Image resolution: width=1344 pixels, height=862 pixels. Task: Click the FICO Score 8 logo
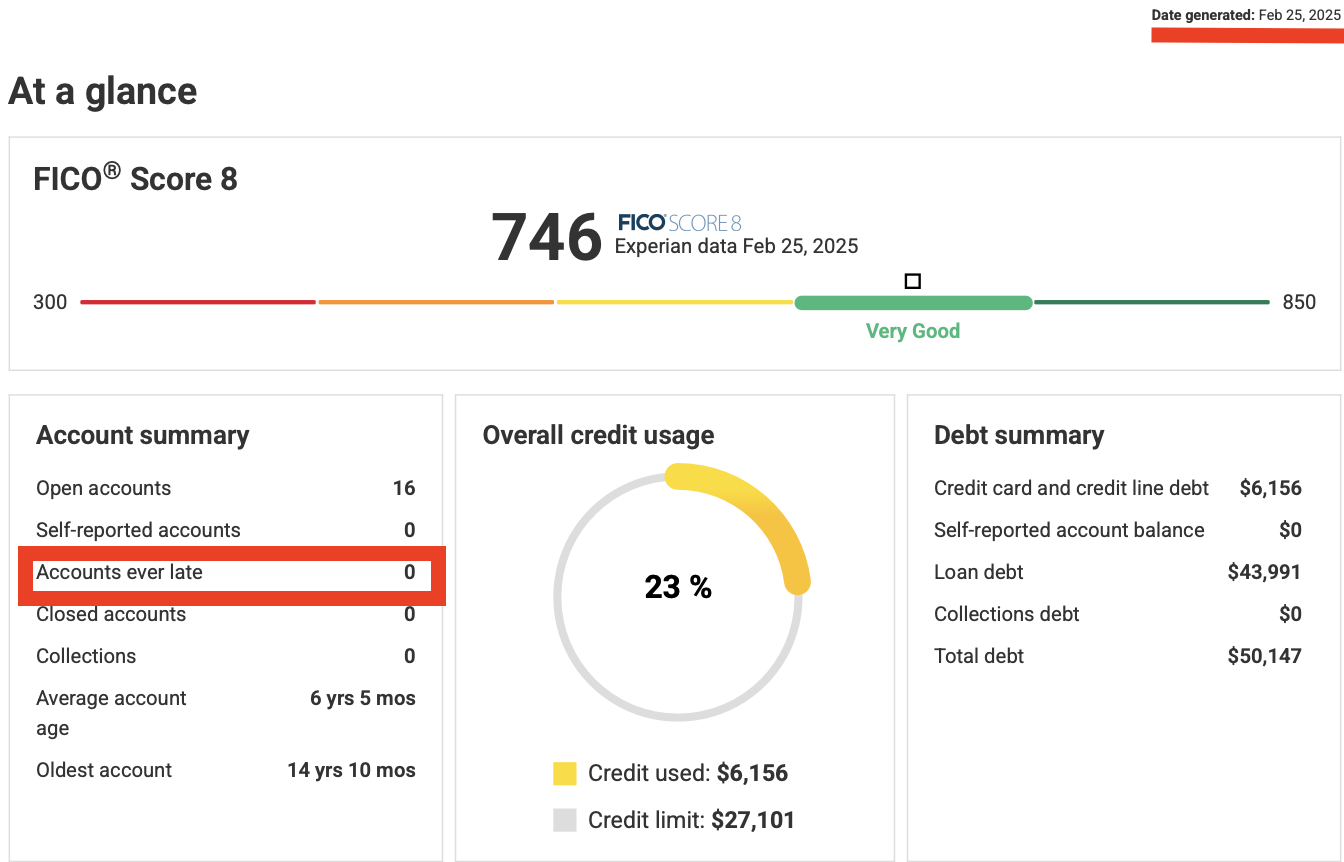(x=680, y=222)
